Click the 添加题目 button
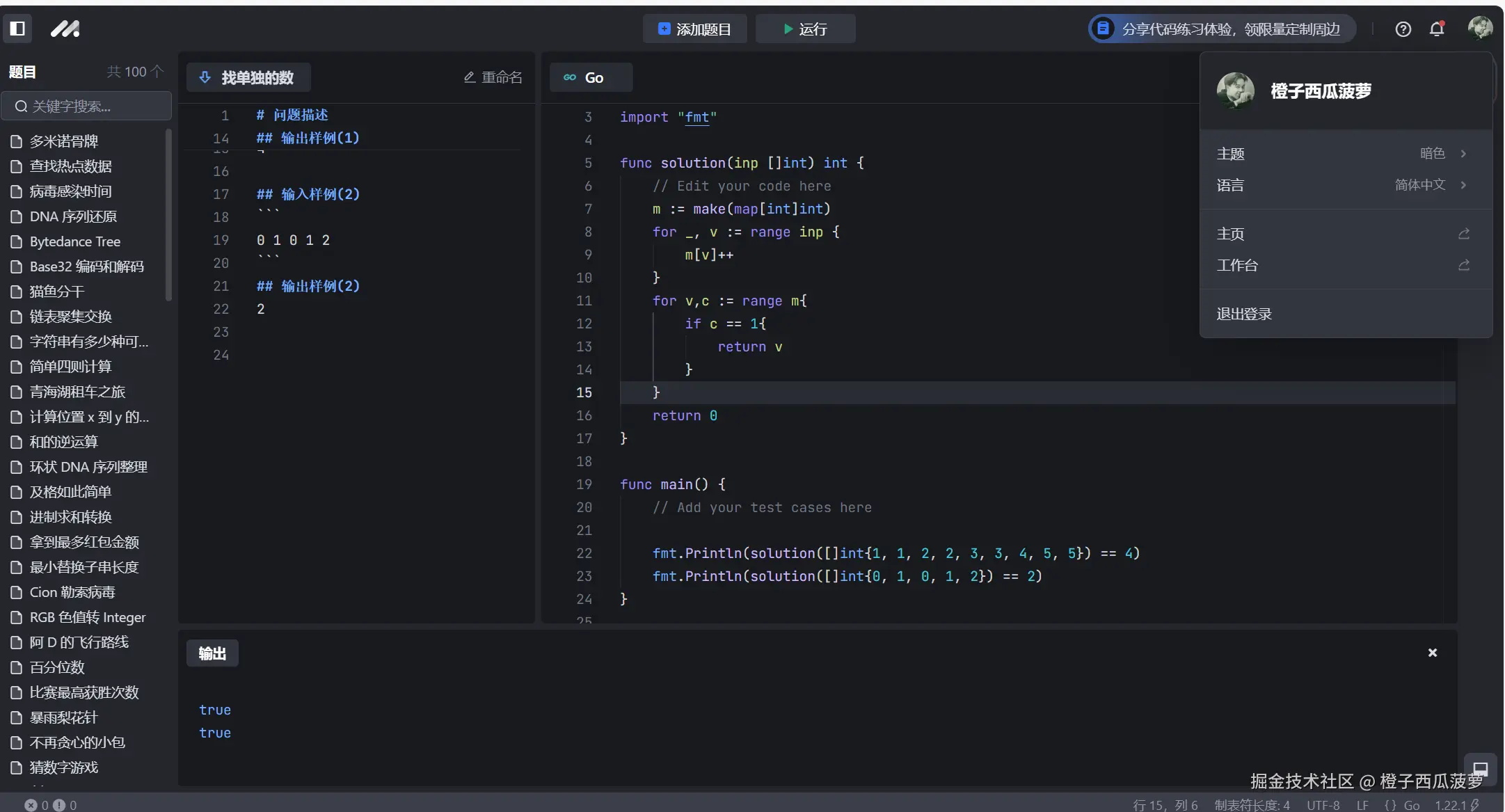This screenshot has width=1505, height=812. 694,29
